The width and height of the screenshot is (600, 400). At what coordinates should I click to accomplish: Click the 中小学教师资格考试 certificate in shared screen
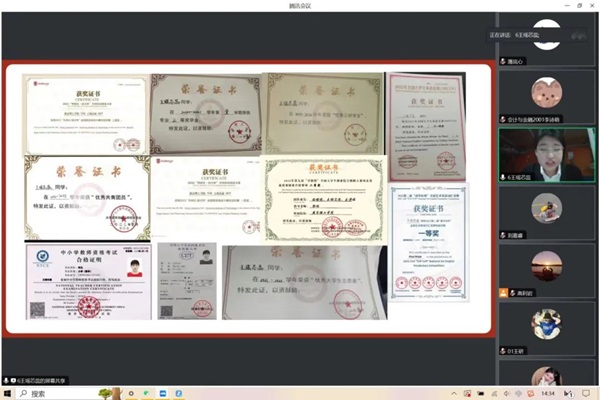pyautogui.click(x=88, y=281)
